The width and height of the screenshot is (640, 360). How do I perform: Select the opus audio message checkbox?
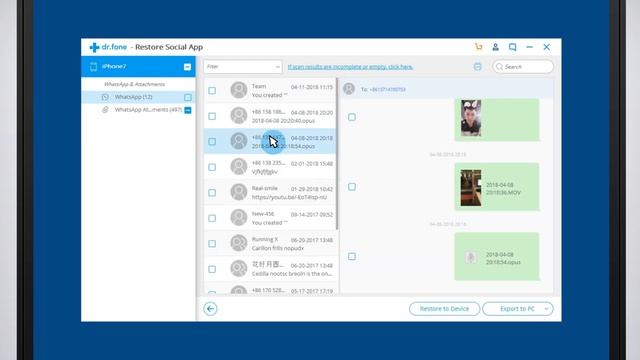(x=352, y=256)
